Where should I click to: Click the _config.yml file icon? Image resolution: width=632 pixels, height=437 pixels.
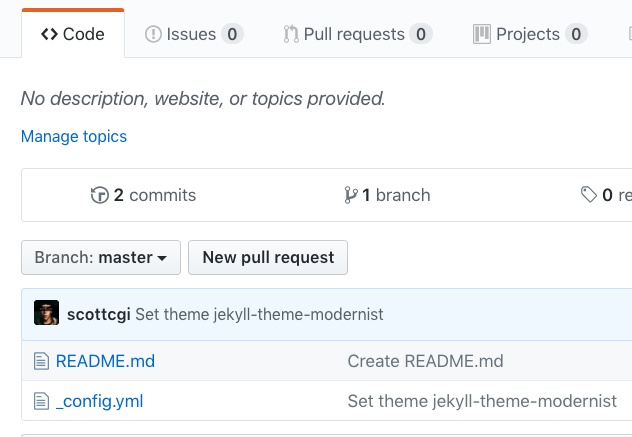(x=41, y=401)
